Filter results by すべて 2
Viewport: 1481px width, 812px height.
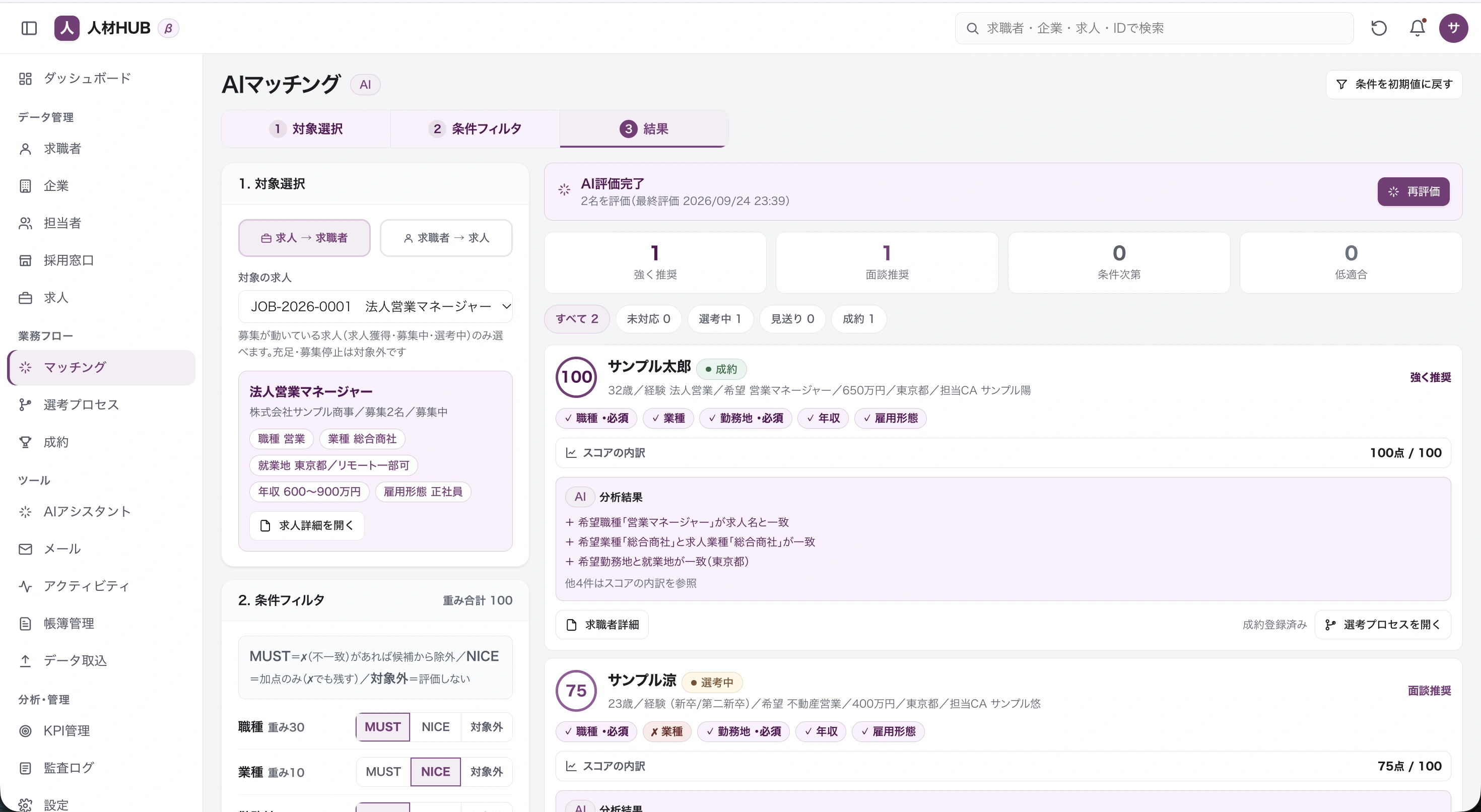[x=577, y=319]
